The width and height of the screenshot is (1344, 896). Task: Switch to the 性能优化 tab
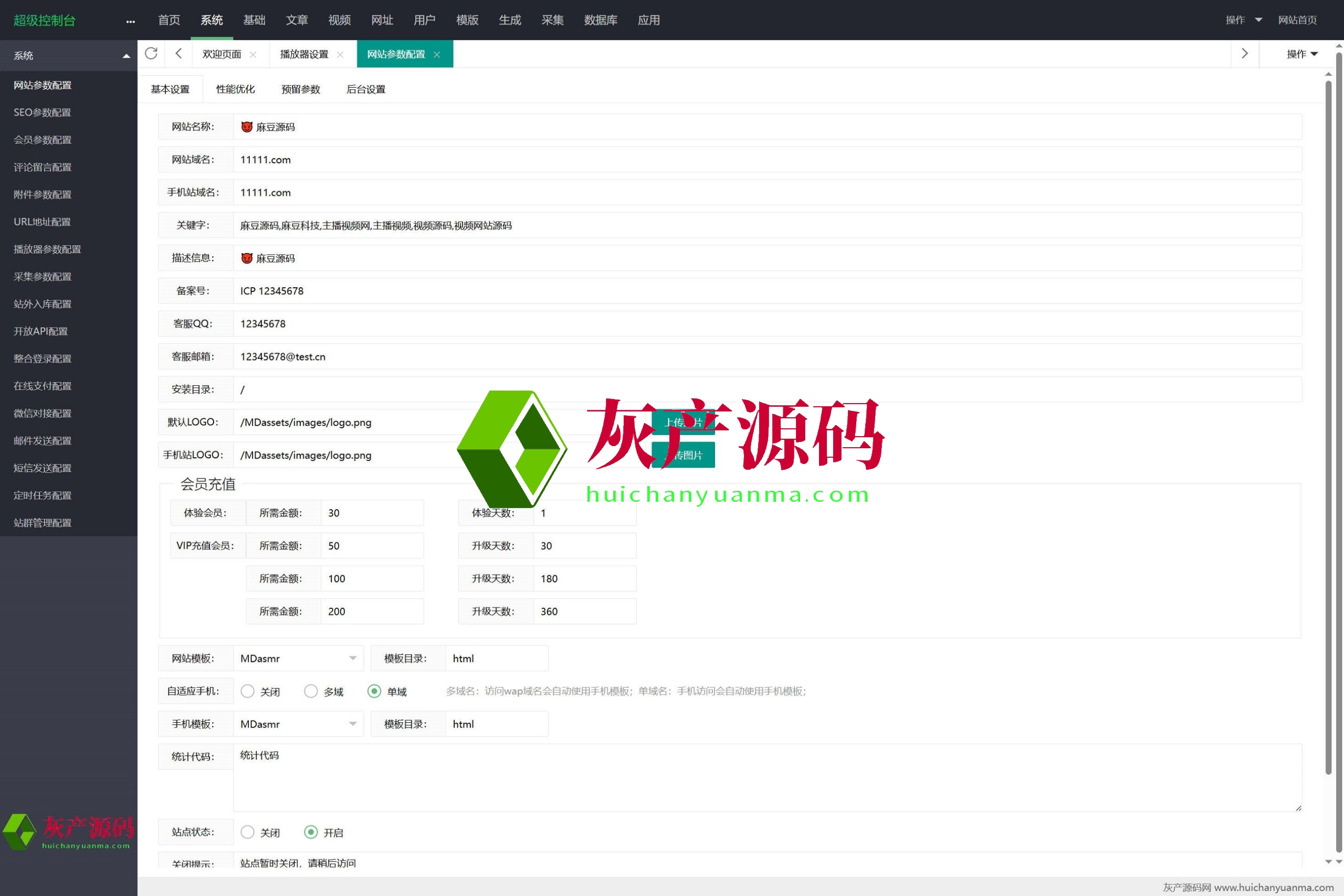[235, 89]
